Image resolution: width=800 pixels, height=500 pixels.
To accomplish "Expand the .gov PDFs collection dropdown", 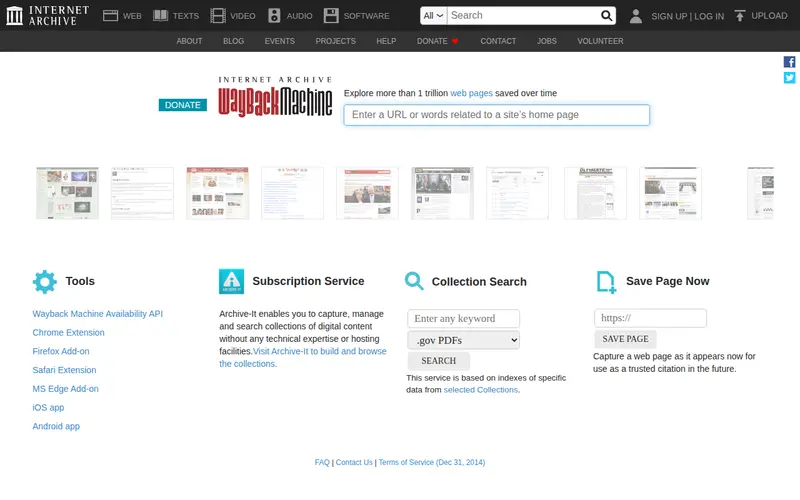I will (463, 340).
